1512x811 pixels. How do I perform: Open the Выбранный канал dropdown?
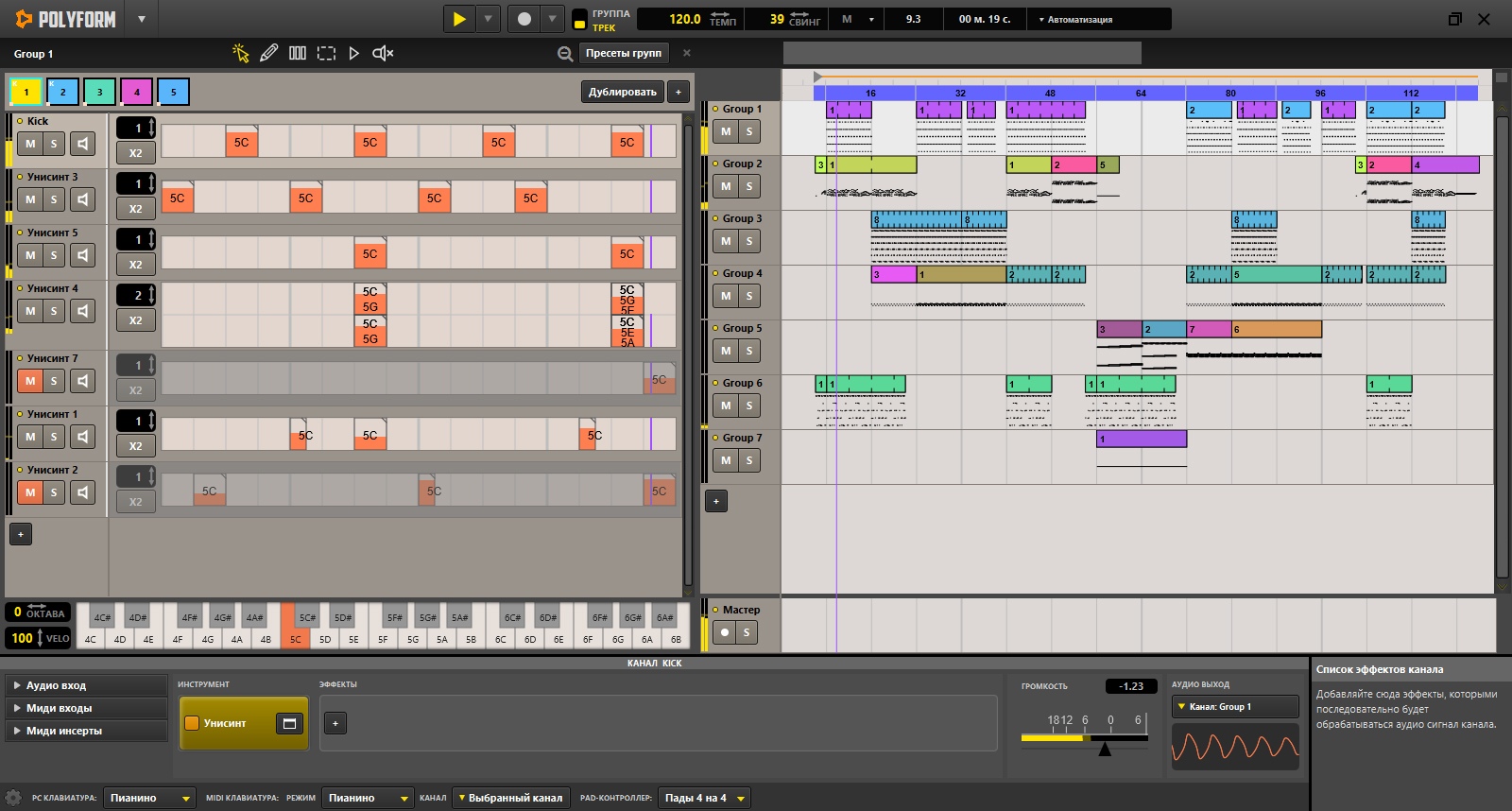(511, 798)
